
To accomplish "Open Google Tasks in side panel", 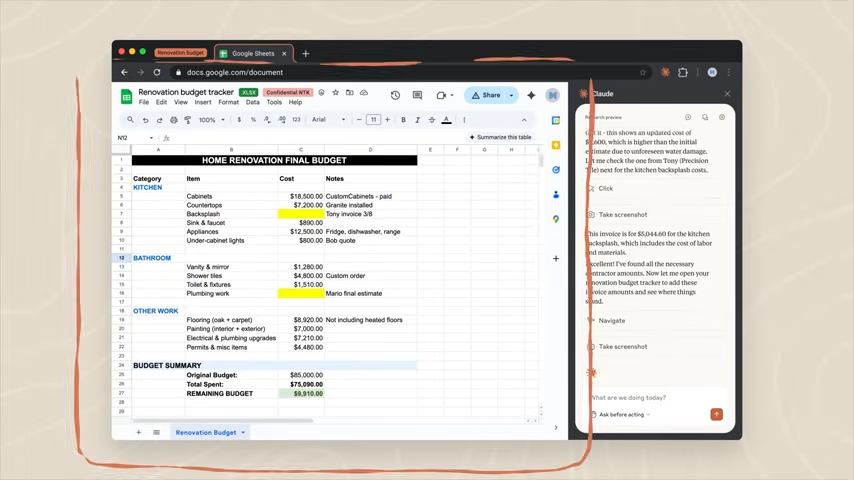I will (x=556, y=170).
